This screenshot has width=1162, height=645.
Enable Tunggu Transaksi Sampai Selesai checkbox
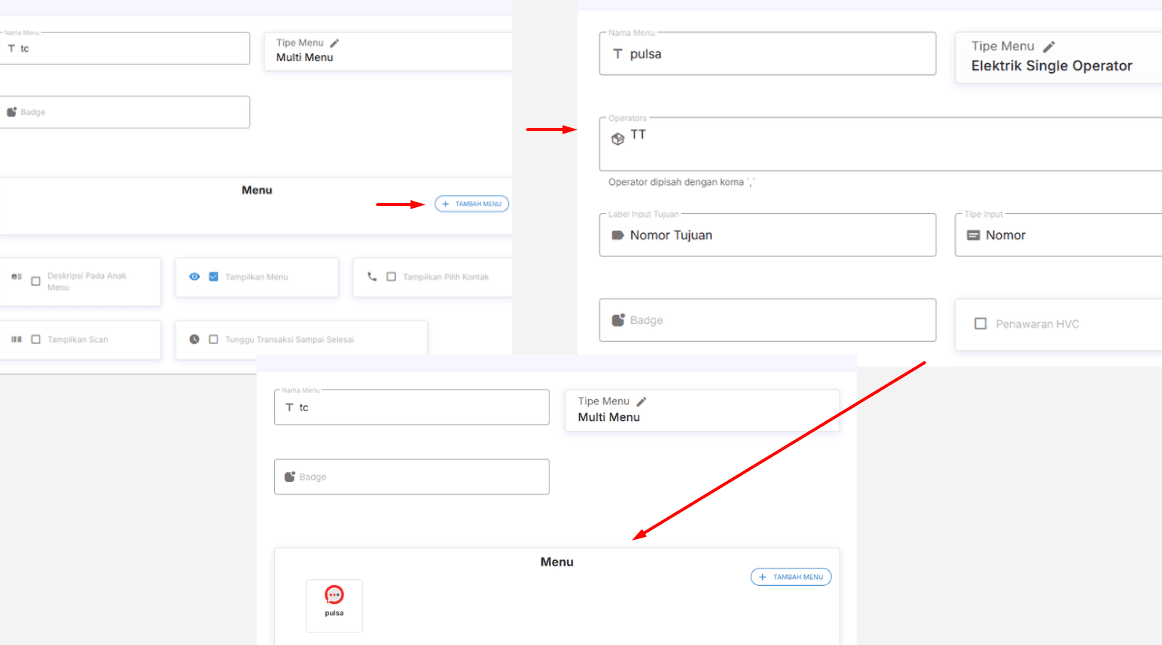click(x=214, y=339)
